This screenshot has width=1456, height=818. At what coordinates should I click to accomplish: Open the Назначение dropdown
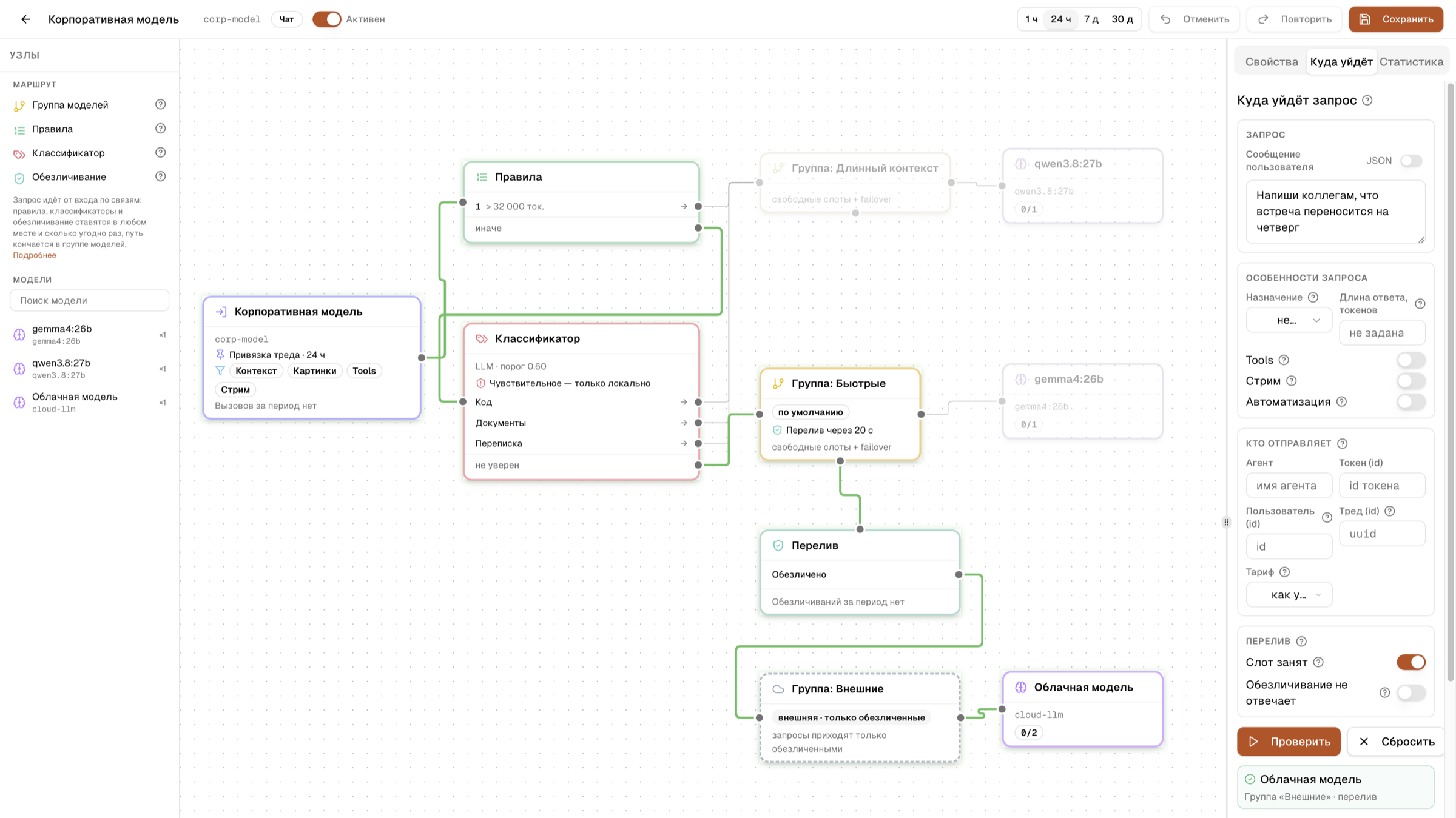(x=1289, y=320)
